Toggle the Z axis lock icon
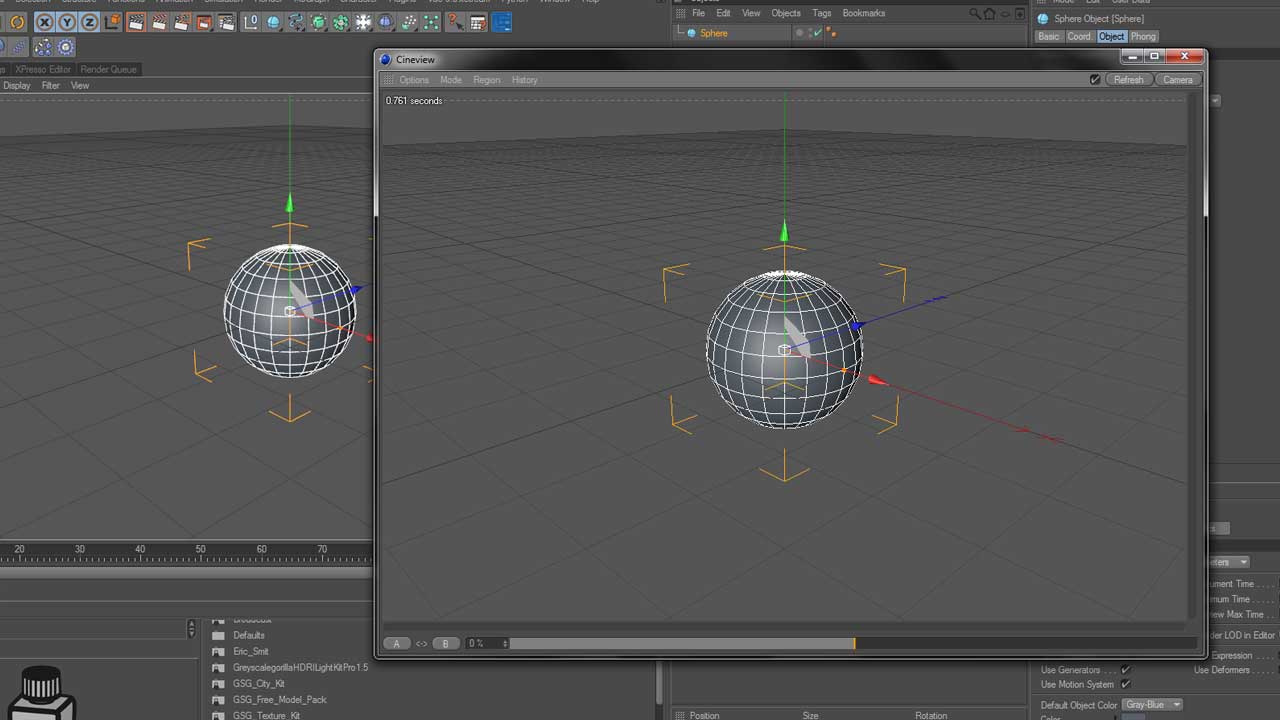This screenshot has width=1280, height=720. [89, 22]
